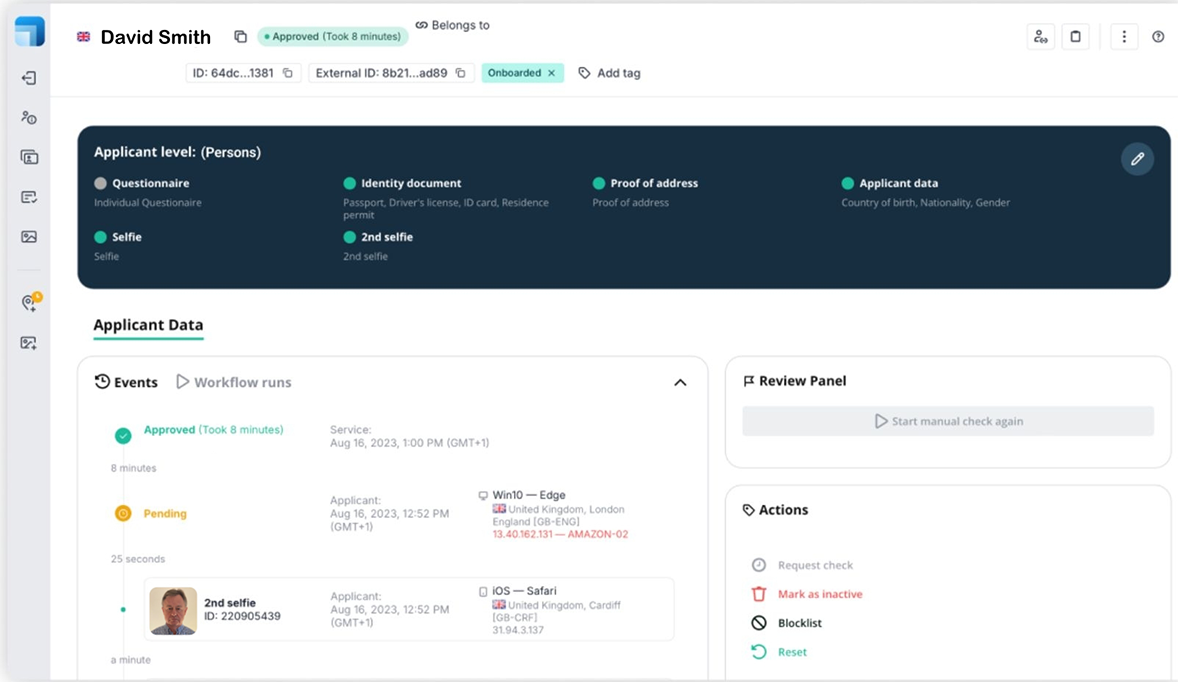The width and height of the screenshot is (1178, 682).
Task: Open the first sidebar icon with arrow
Action: pos(29,78)
